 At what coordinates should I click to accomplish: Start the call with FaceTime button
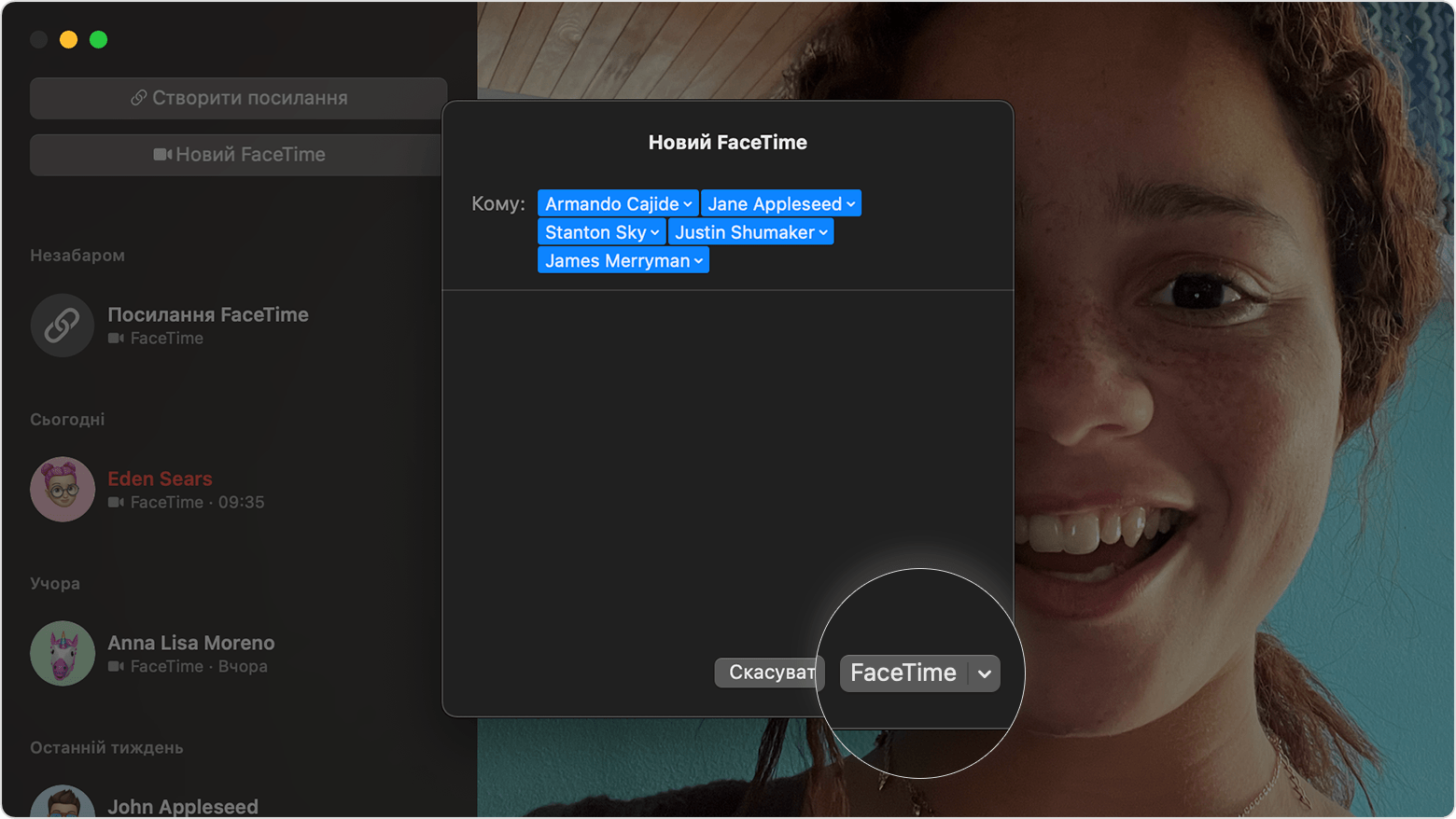(x=903, y=673)
